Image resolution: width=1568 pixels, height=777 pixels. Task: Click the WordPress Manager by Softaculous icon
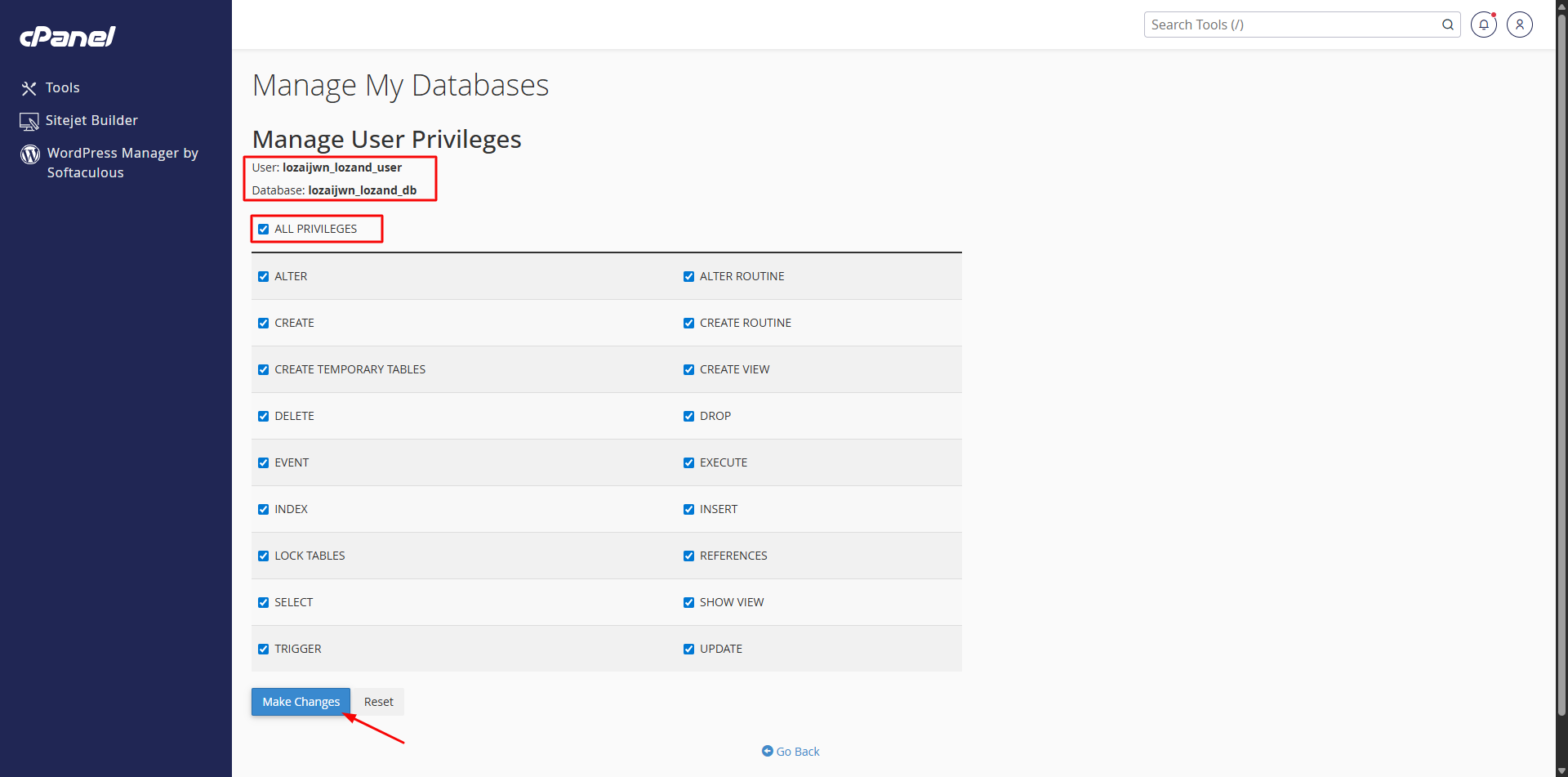29,154
